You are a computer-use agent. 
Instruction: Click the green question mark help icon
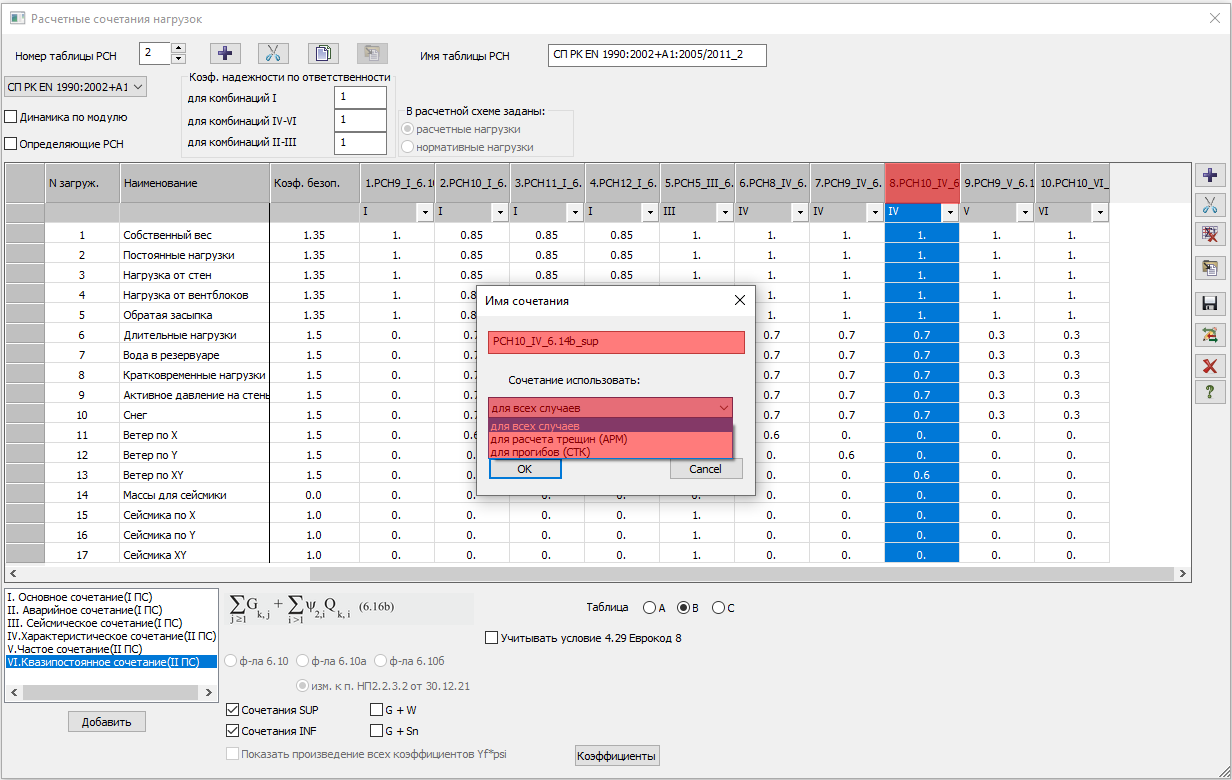click(x=1210, y=391)
